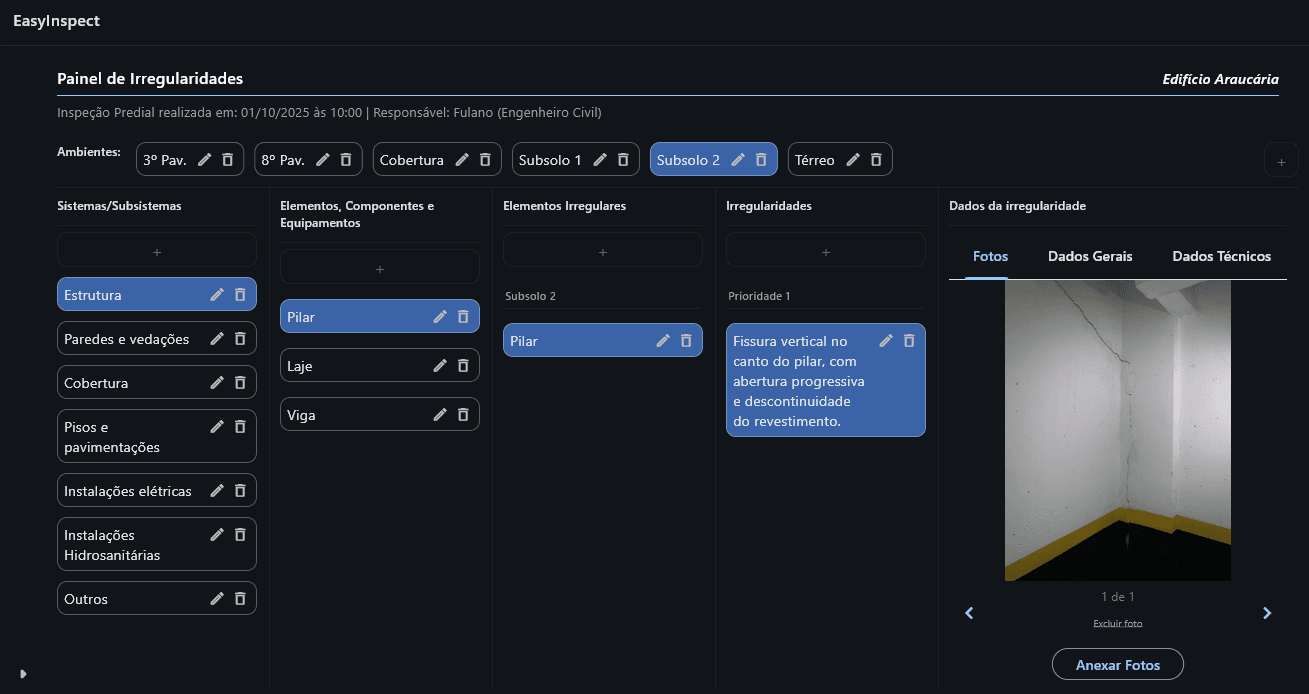Switch to the Dados Gerais tab
The image size is (1309, 694).
pyautogui.click(x=1090, y=257)
